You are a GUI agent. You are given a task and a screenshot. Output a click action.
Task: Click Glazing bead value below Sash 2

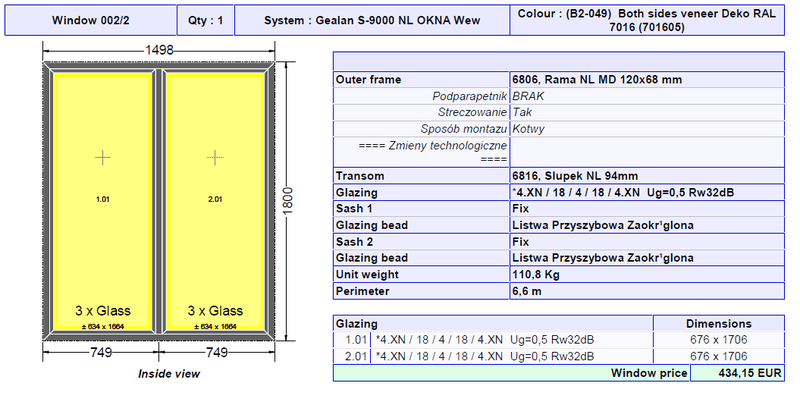pyautogui.click(x=603, y=258)
